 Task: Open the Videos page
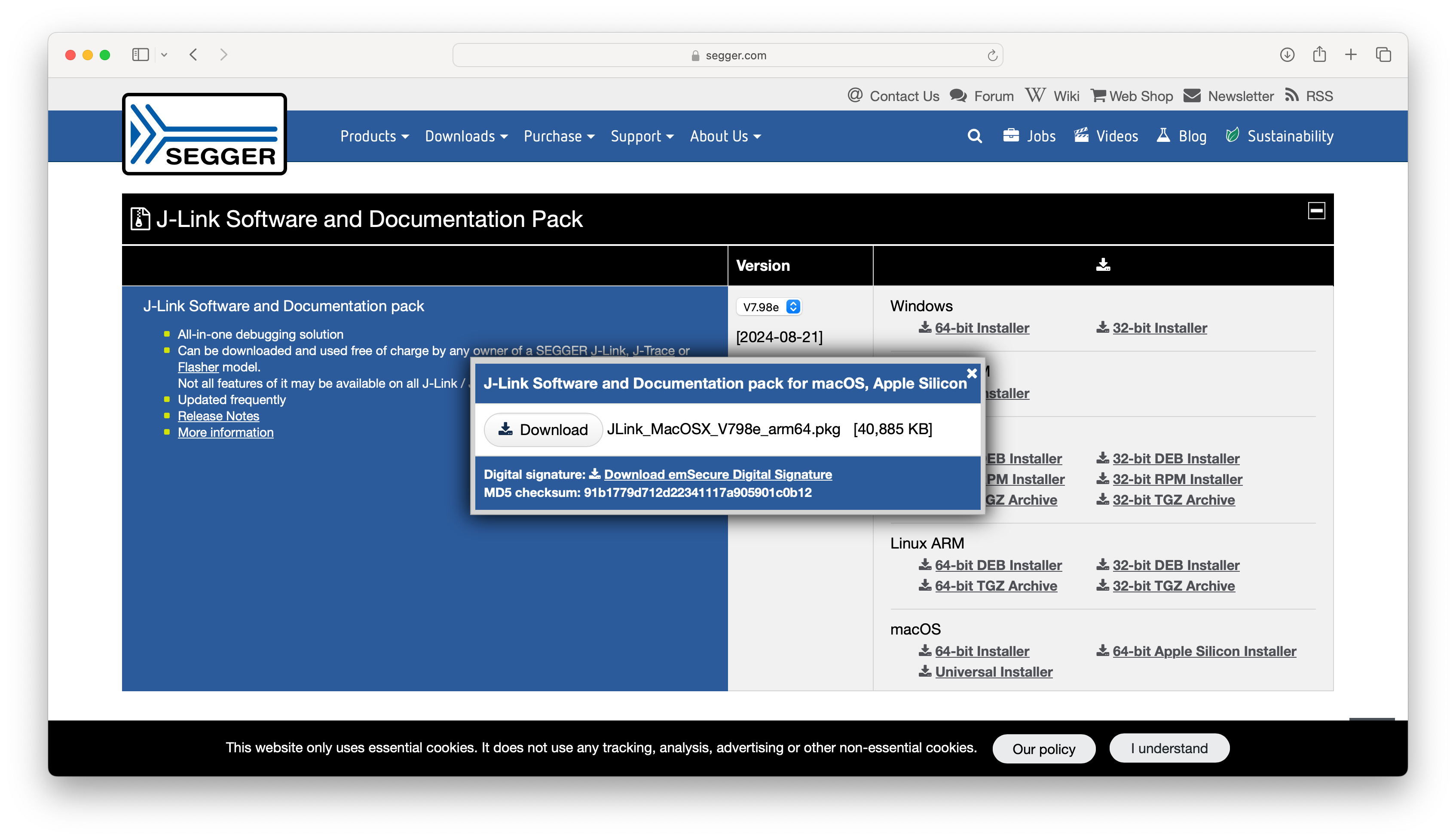pyautogui.click(x=1106, y=136)
